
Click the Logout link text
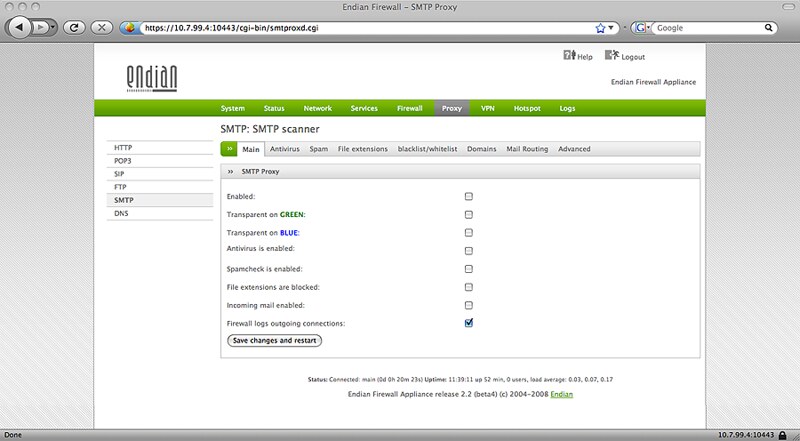(x=633, y=57)
